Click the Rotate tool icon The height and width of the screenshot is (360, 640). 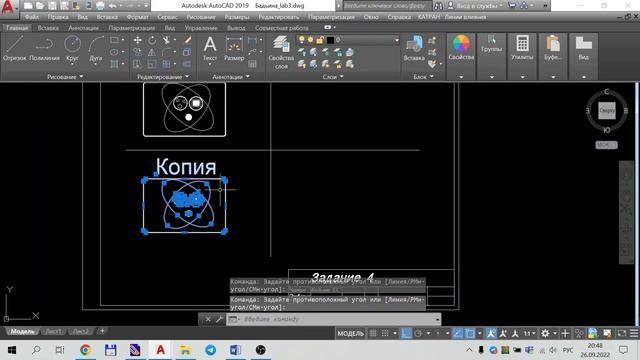(152, 40)
